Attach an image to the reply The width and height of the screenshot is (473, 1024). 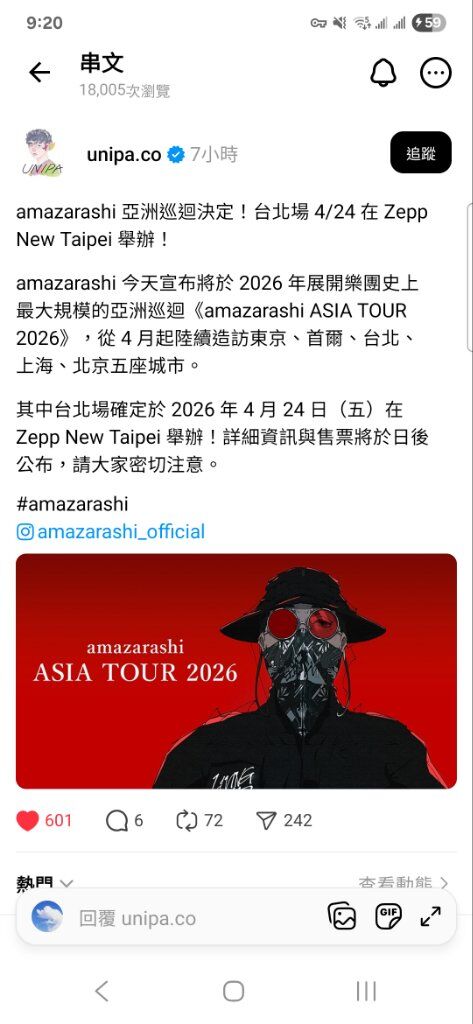click(x=342, y=917)
